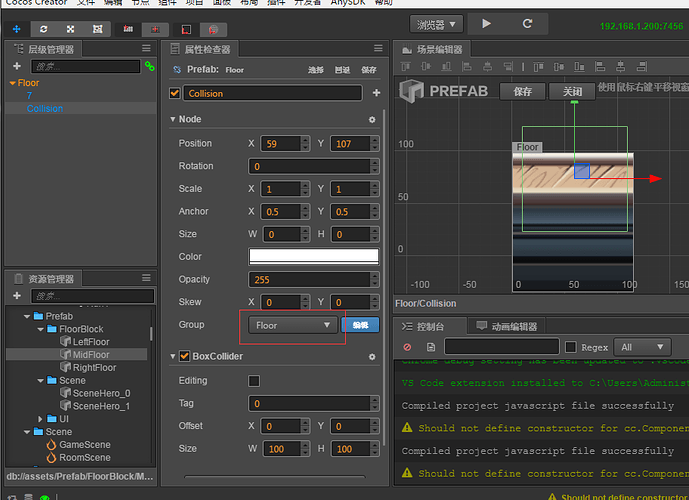689x500 pixels.
Task: Open BoxCollider gear settings
Action: 372,356
